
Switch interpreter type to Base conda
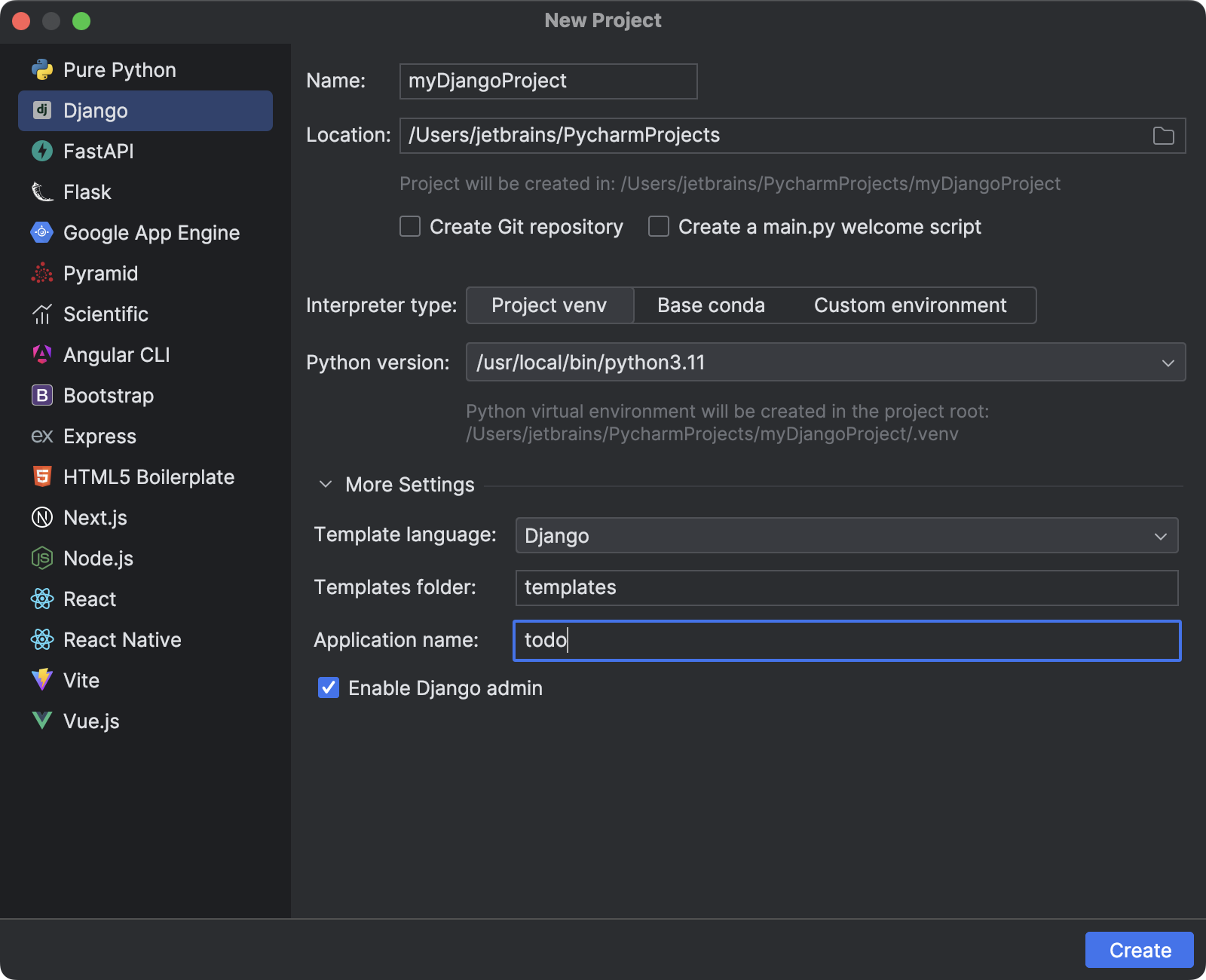click(x=711, y=305)
